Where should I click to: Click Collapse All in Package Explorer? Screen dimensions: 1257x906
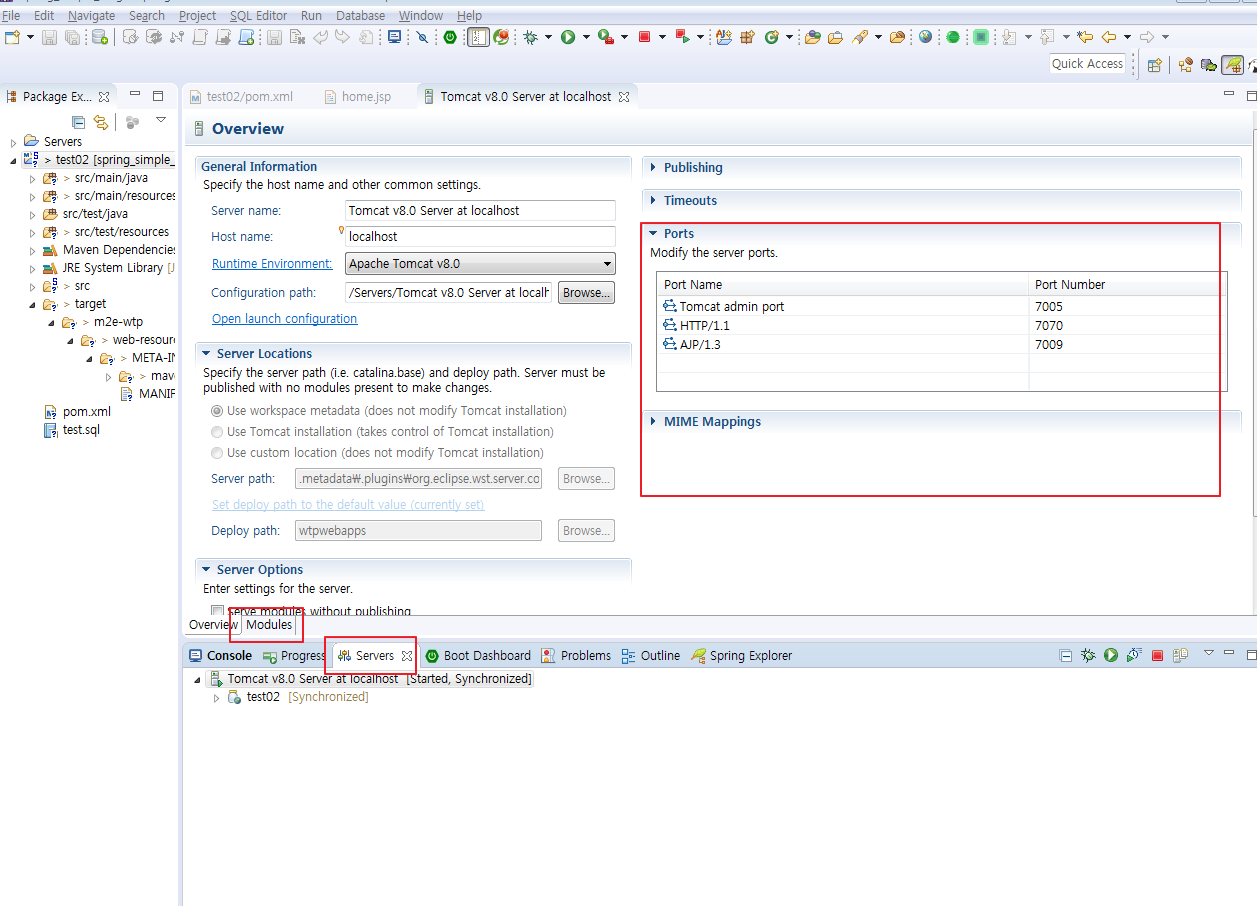[78, 122]
